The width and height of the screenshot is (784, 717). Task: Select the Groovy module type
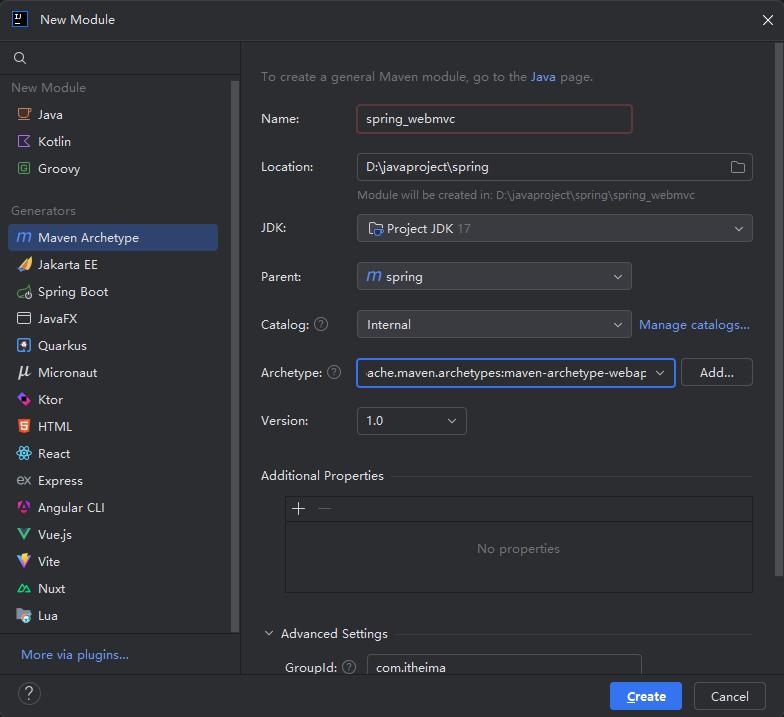(113, 168)
